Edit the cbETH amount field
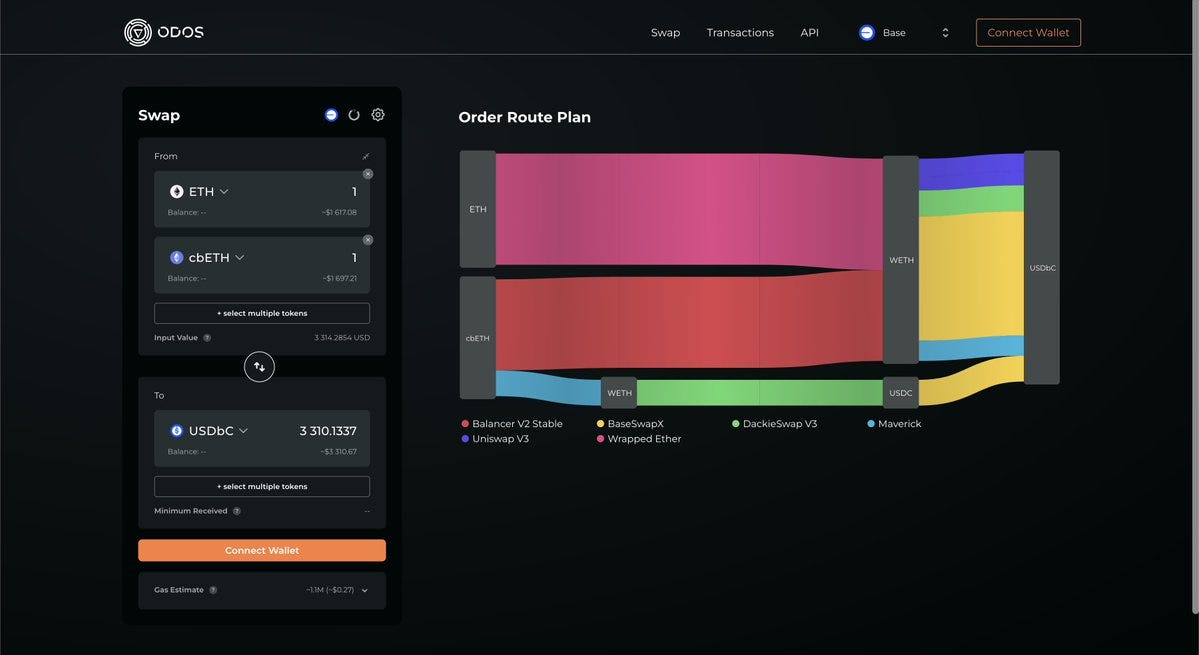The width and height of the screenshot is (1199, 655). click(x=354, y=258)
